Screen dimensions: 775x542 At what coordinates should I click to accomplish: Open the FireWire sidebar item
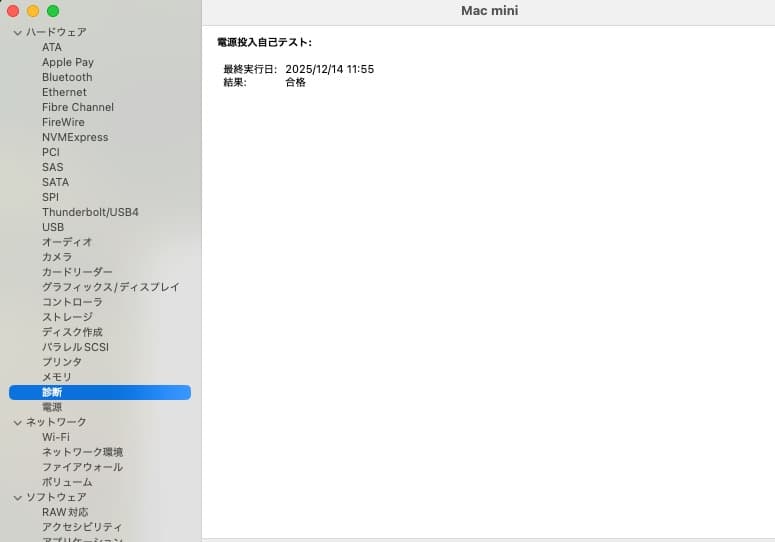coord(63,122)
